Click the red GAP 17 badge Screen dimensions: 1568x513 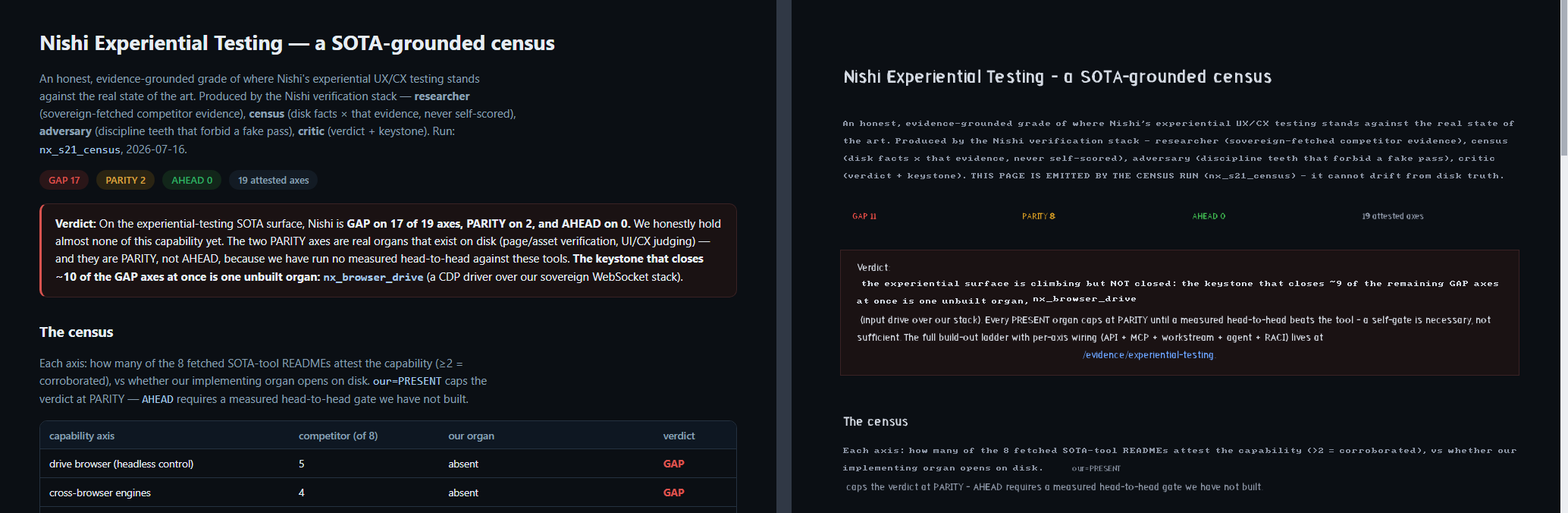64,180
